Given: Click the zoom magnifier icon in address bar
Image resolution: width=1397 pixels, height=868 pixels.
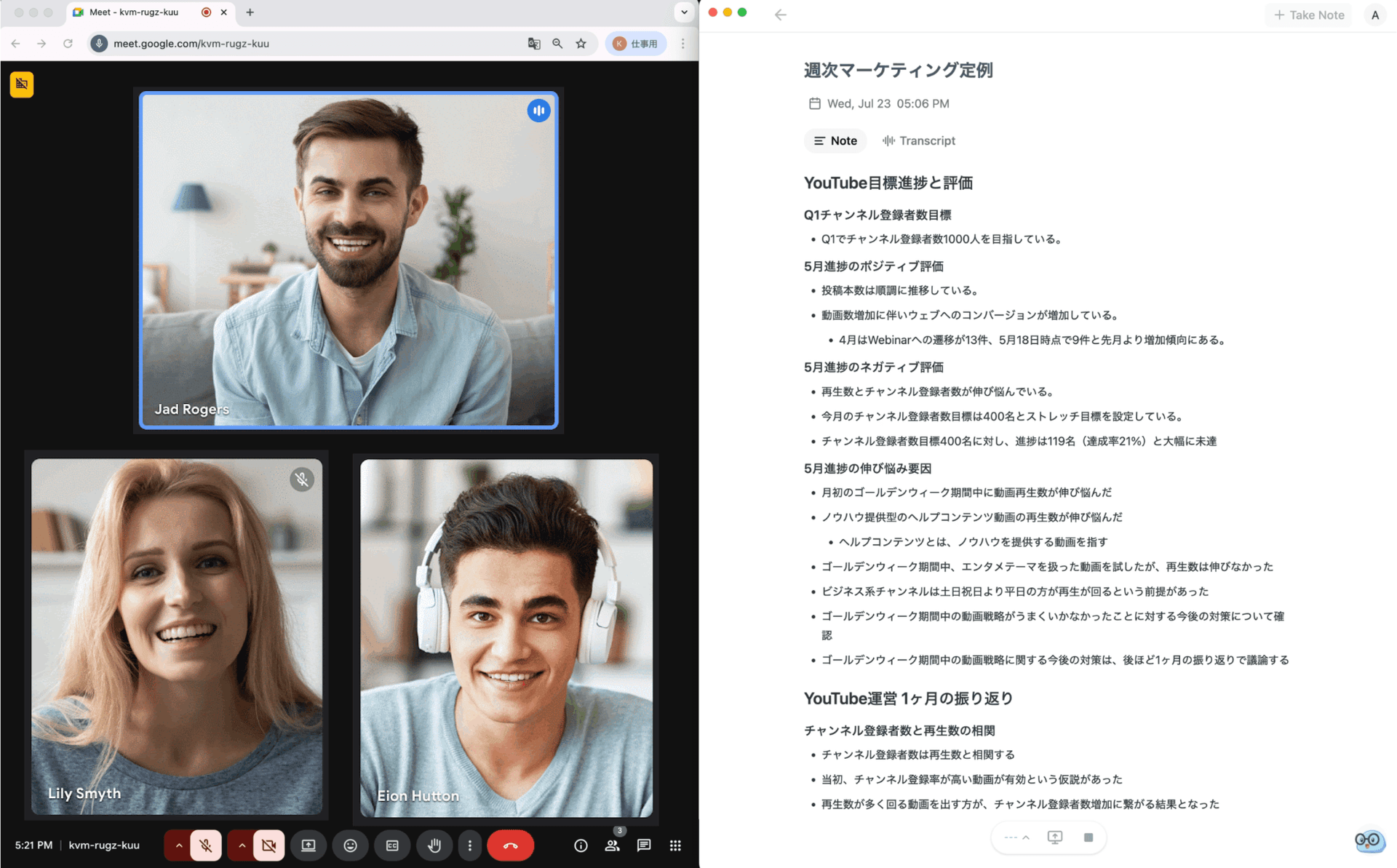Looking at the screenshot, I should (557, 44).
